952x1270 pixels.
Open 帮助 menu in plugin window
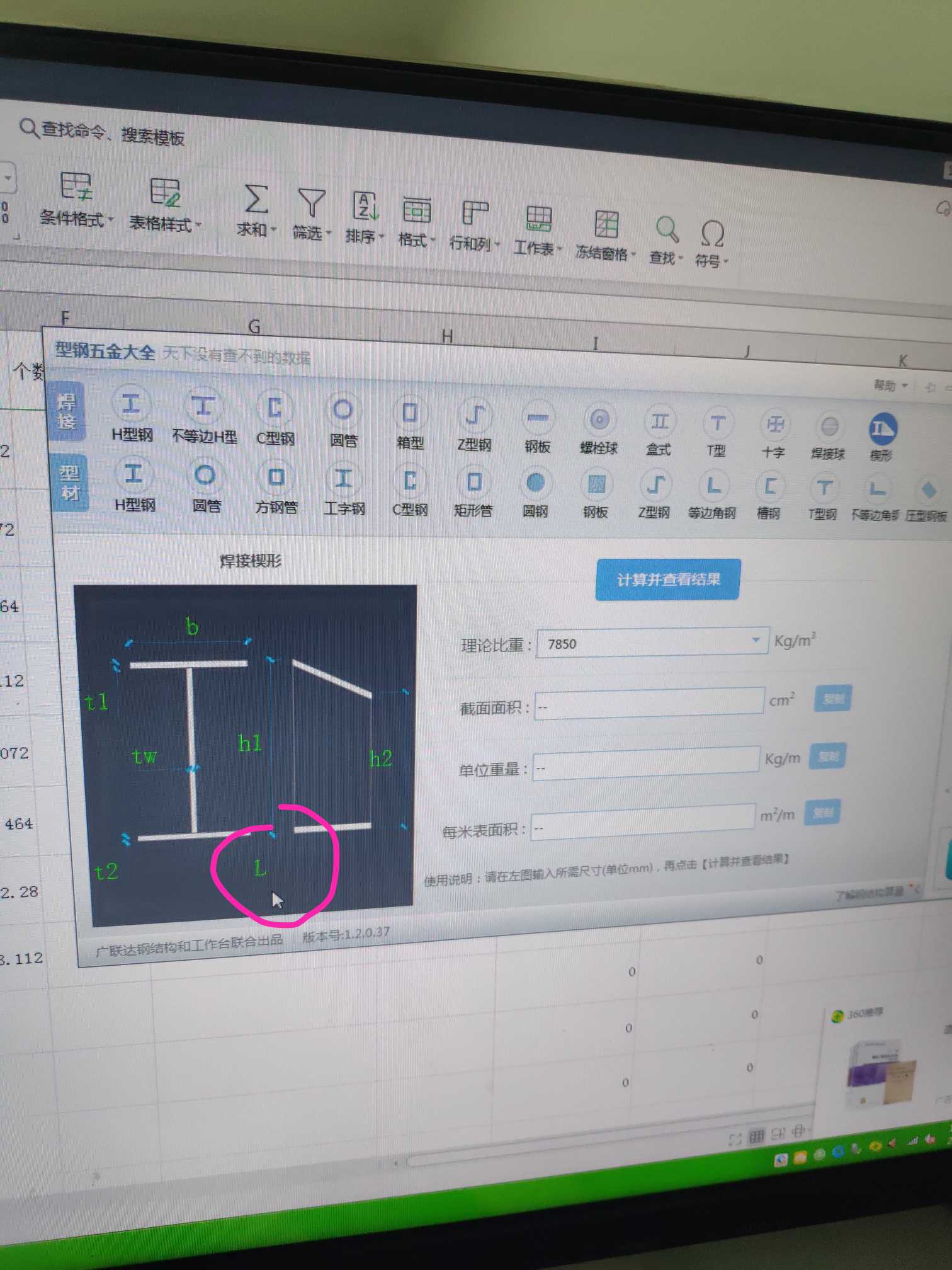point(889,385)
